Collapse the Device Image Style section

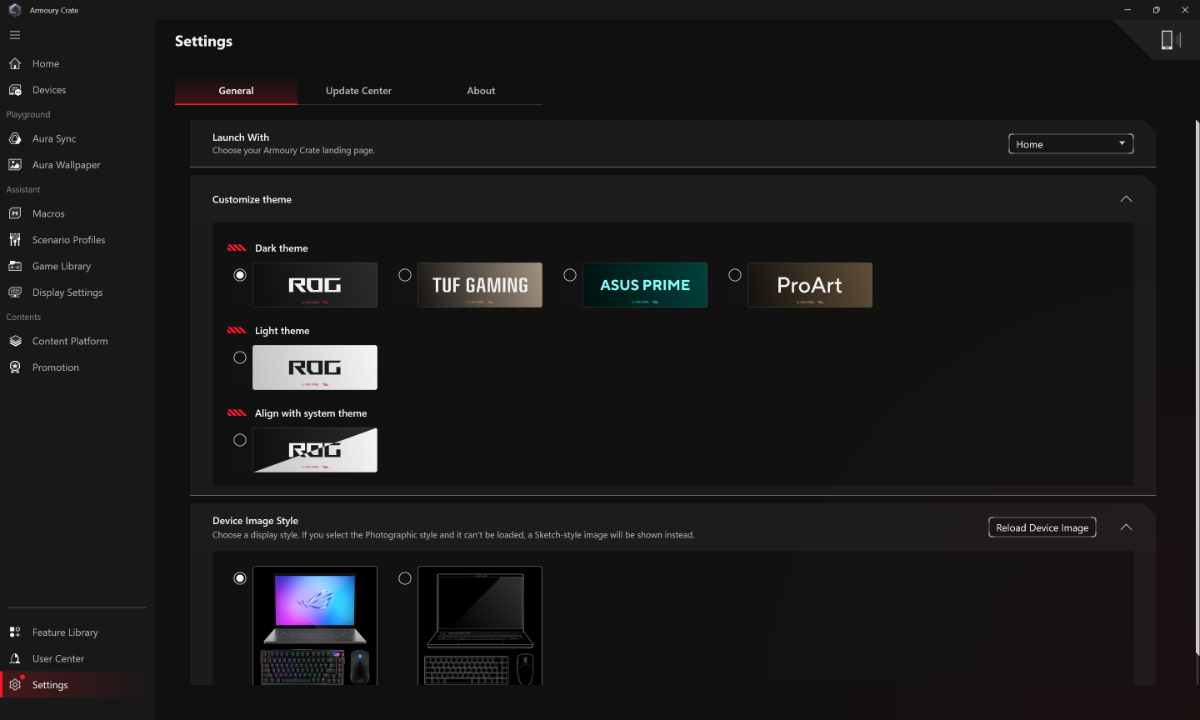click(x=1126, y=527)
